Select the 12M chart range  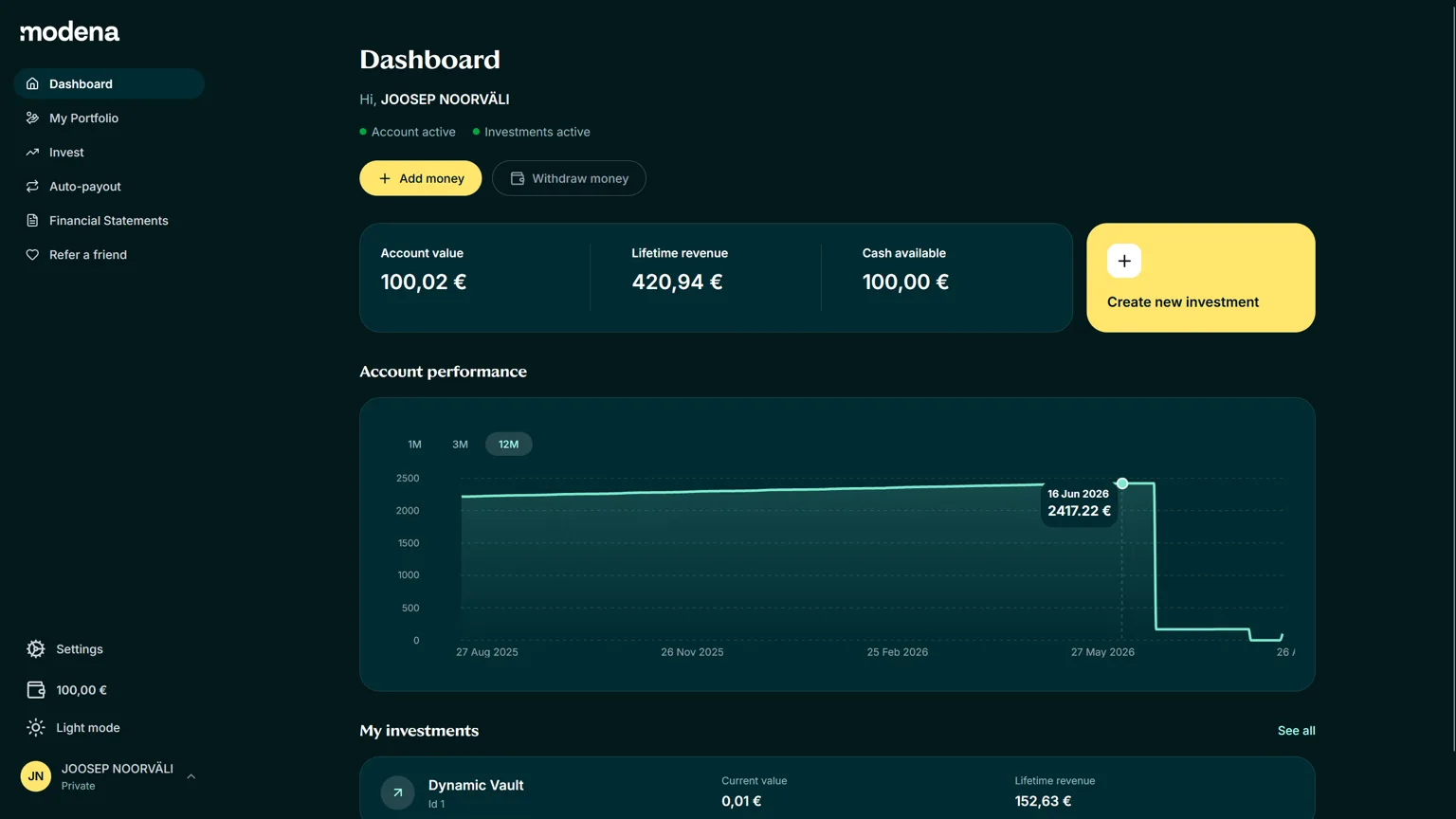(x=509, y=444)
